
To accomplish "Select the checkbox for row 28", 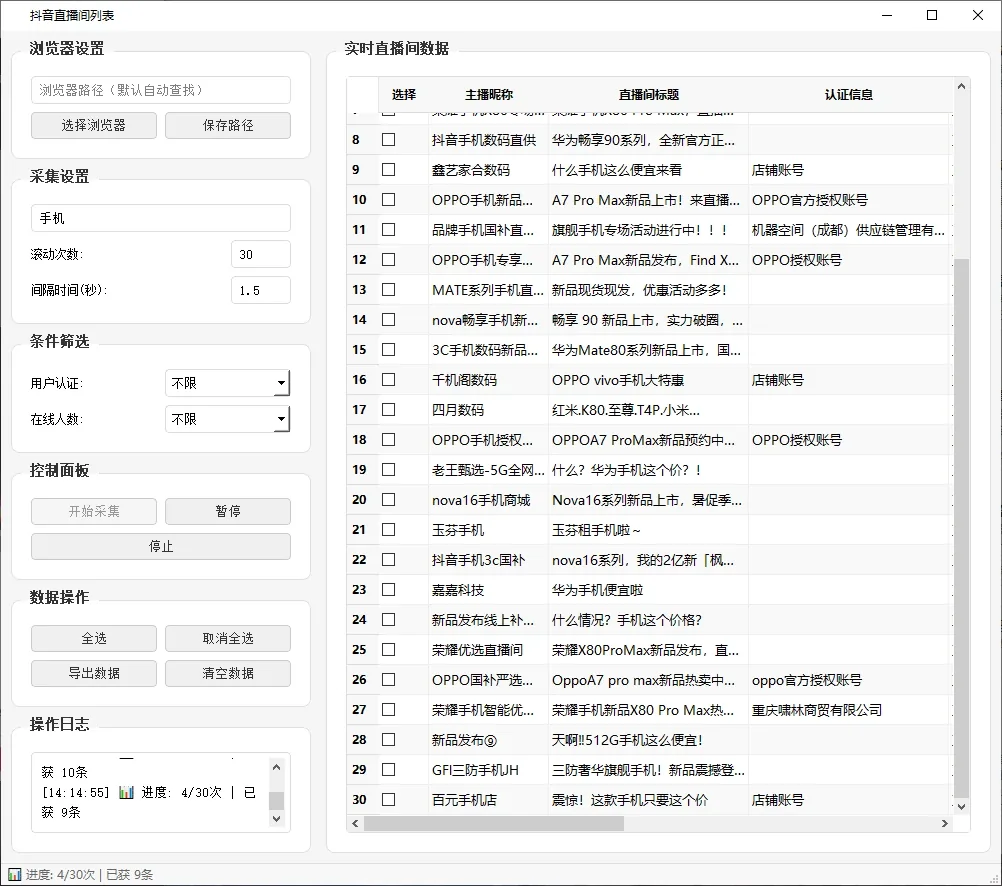I will pyautogui.click(x=389, y=740).
